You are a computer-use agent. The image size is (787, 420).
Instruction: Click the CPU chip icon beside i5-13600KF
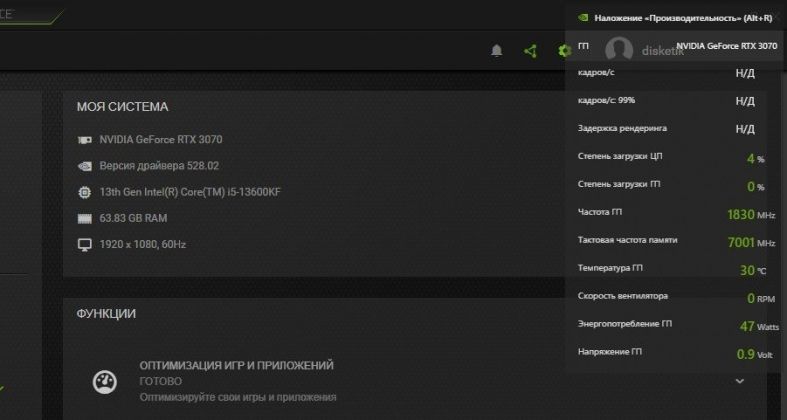pyautogui.click(x=85, y=192)
